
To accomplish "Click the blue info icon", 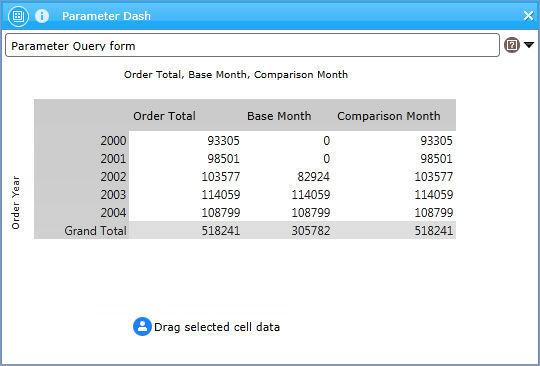I will coord(42,16).
